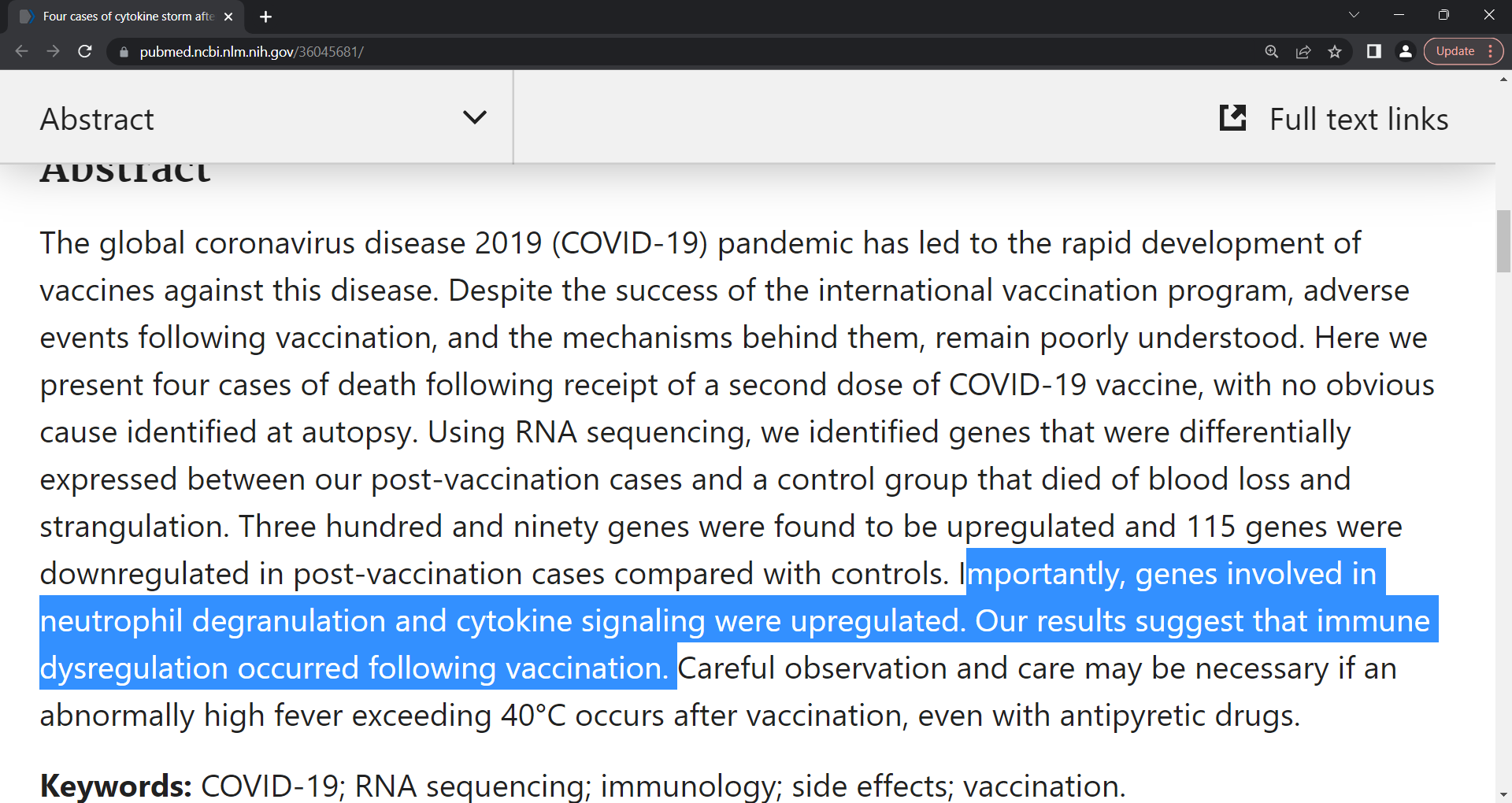Screen dimensions: 1512x803
Task: Open the tab search chevron
Action: 1354,15
